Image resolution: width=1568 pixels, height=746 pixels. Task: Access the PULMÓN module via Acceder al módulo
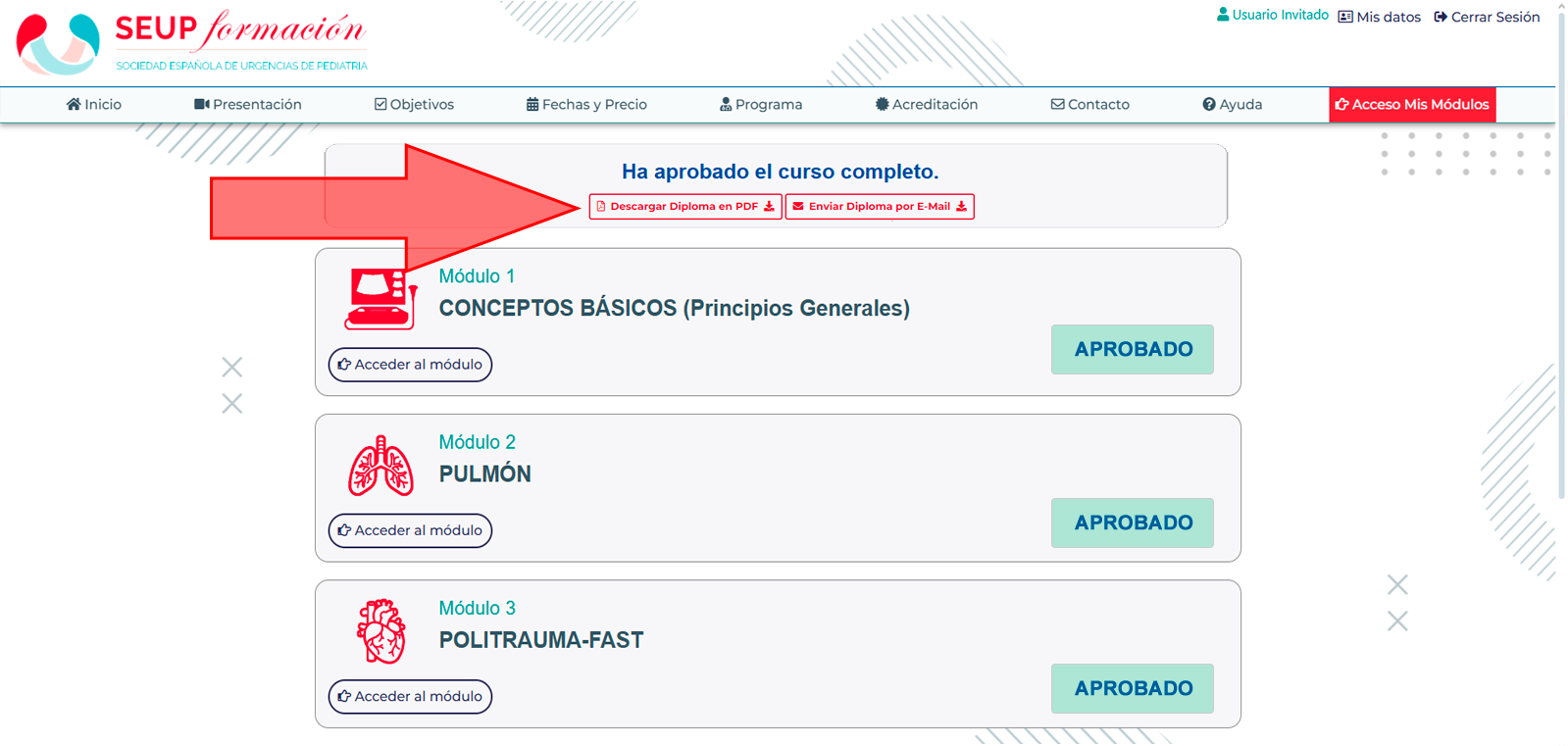click(410, 530)
